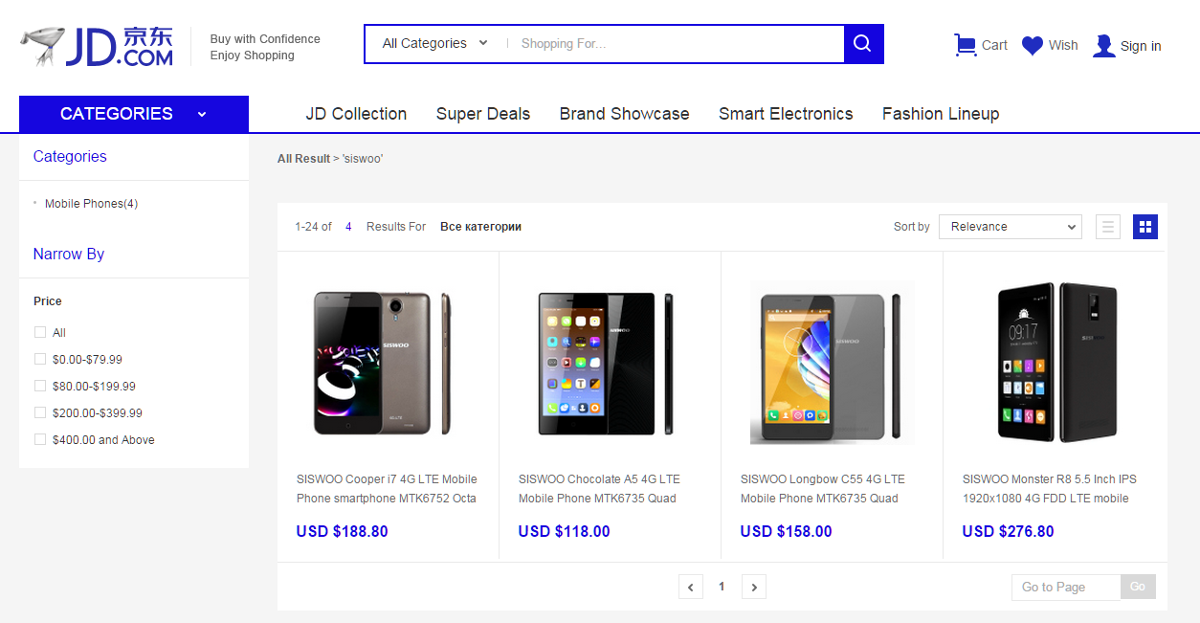
Task: Check the $80.00-$199.99 price filter
Action: click(40, 386)
